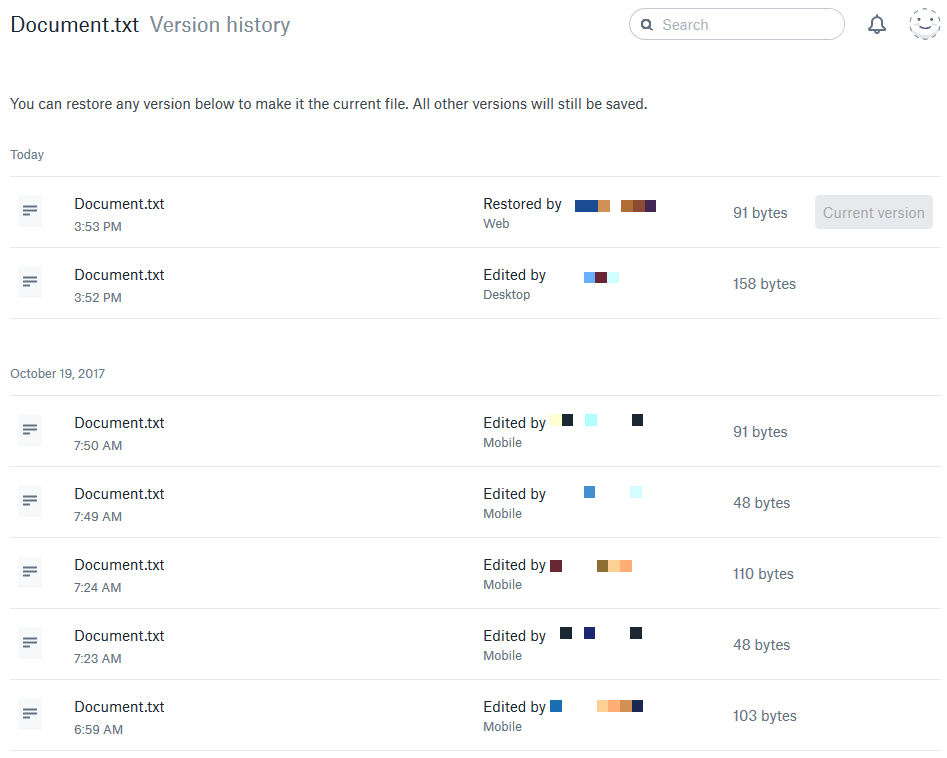This screenshot has height=758, width=947.
Task: Select the 103 bytes version row
Action: (x=119, y=707)
